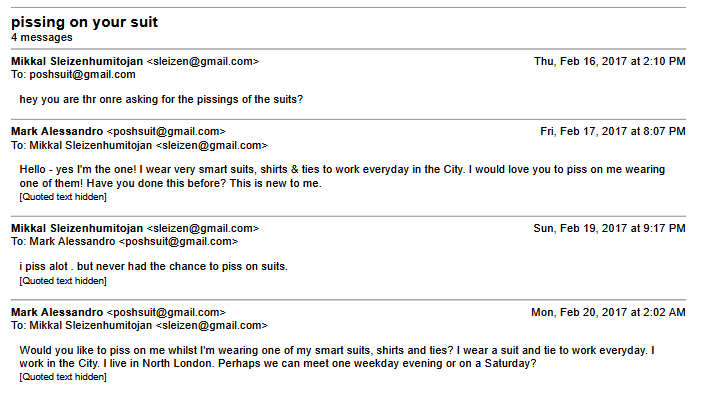710x414 pixels.
Task: Click sender Mark Alessandro in Feb 20 message
Action: [x=57, y=312]
